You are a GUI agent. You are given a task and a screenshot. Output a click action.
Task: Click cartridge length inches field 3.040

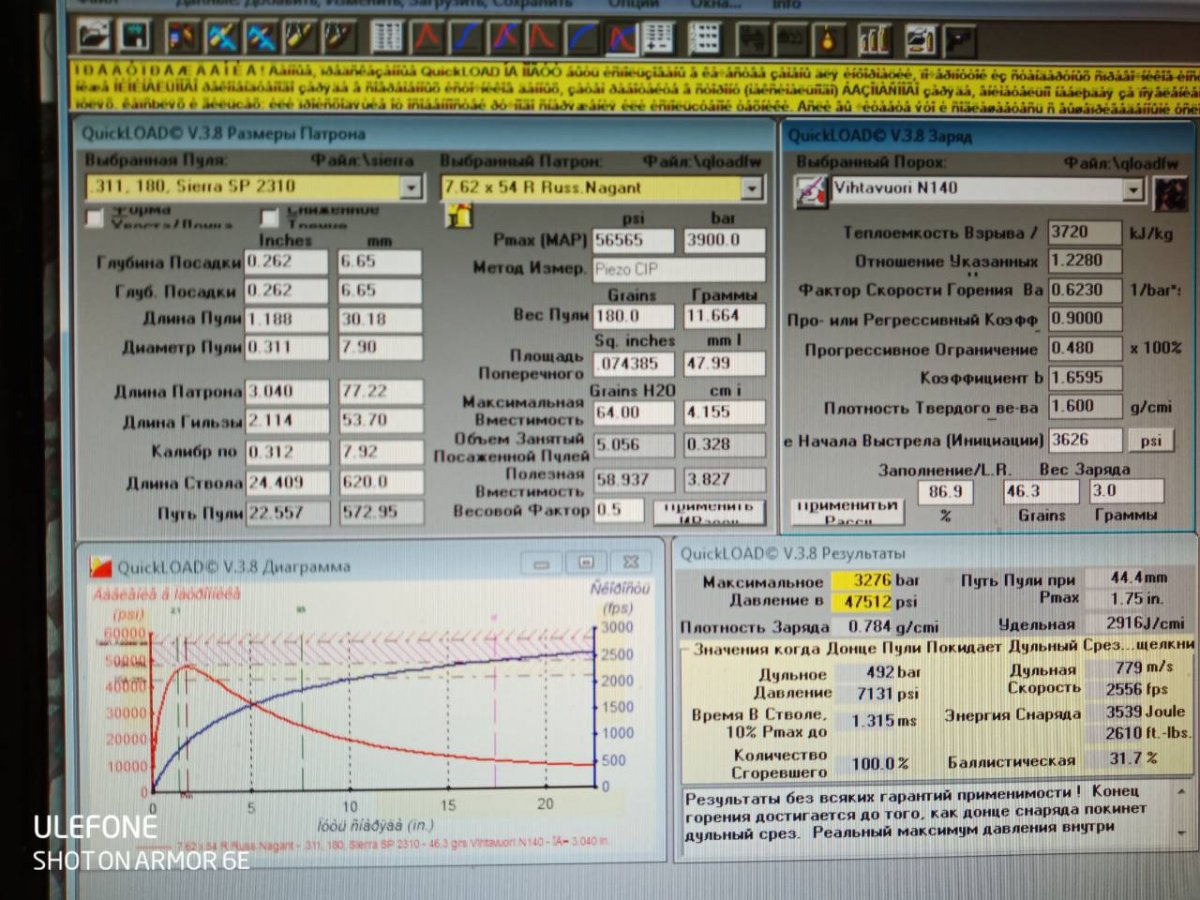286,391
